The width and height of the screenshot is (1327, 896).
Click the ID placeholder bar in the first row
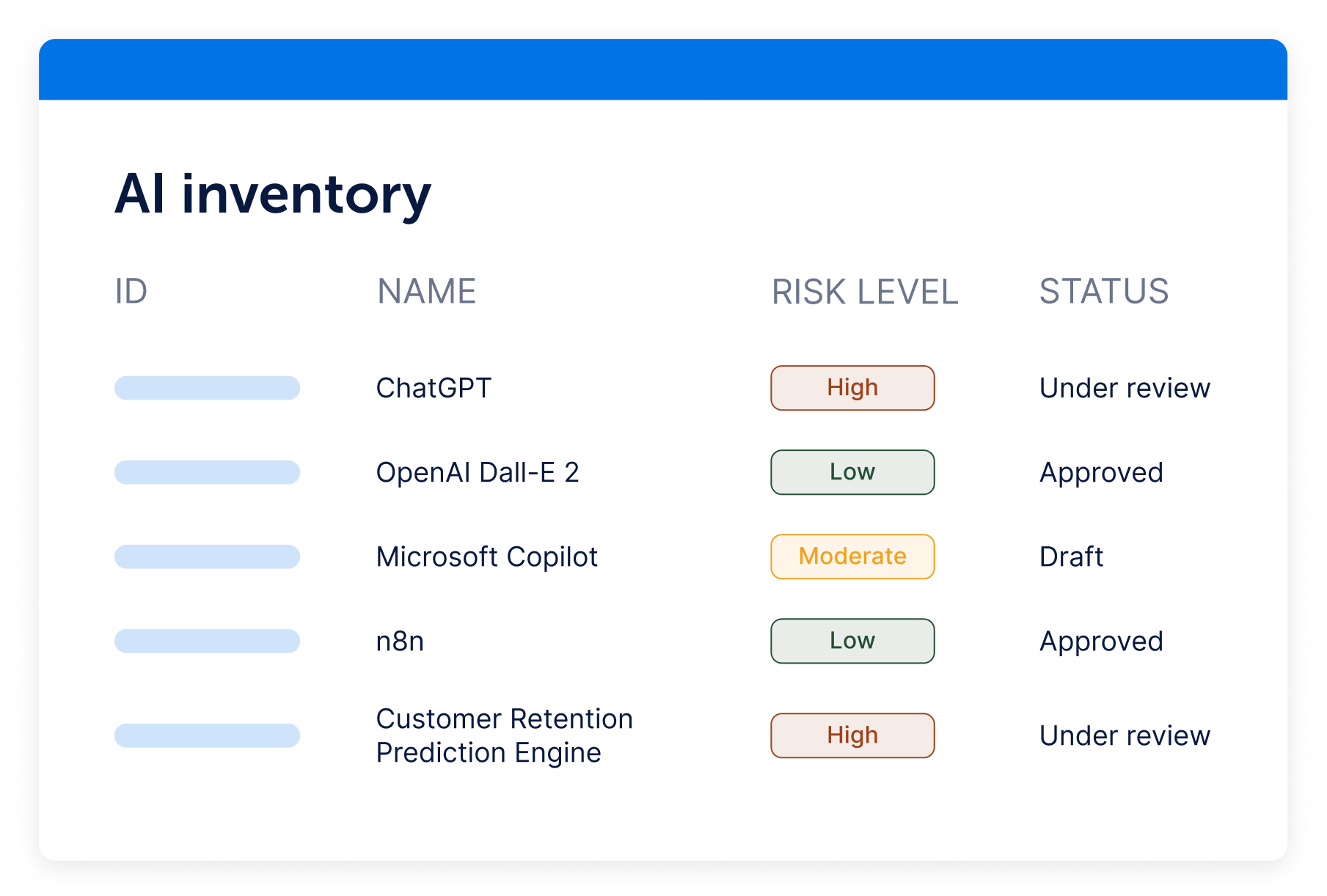point(208,388)
